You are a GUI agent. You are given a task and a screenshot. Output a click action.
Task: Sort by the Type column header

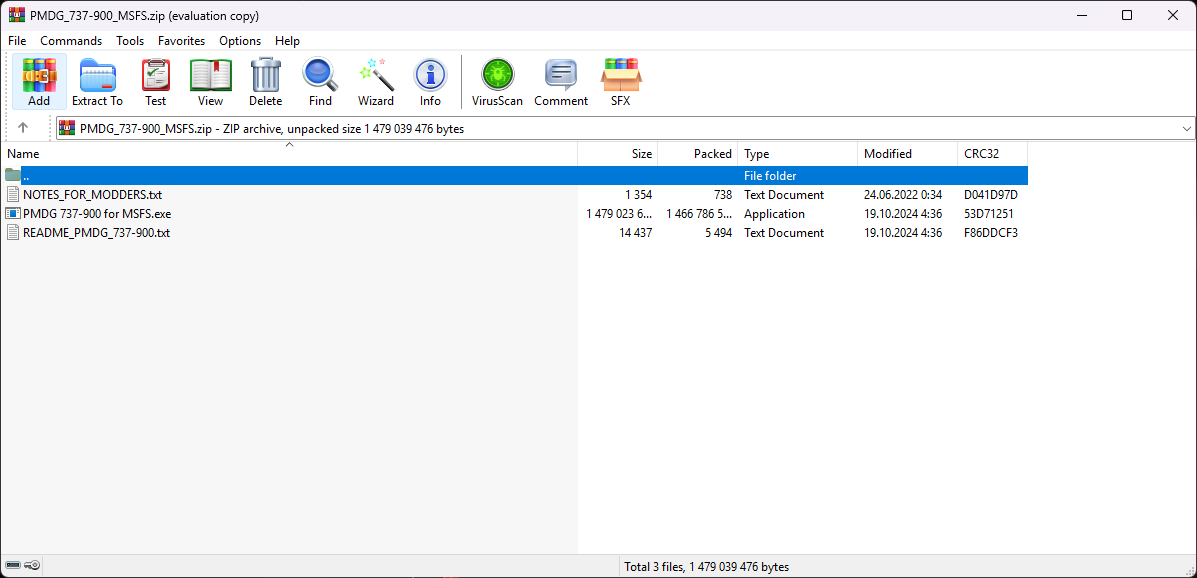[x=797, y=153]
